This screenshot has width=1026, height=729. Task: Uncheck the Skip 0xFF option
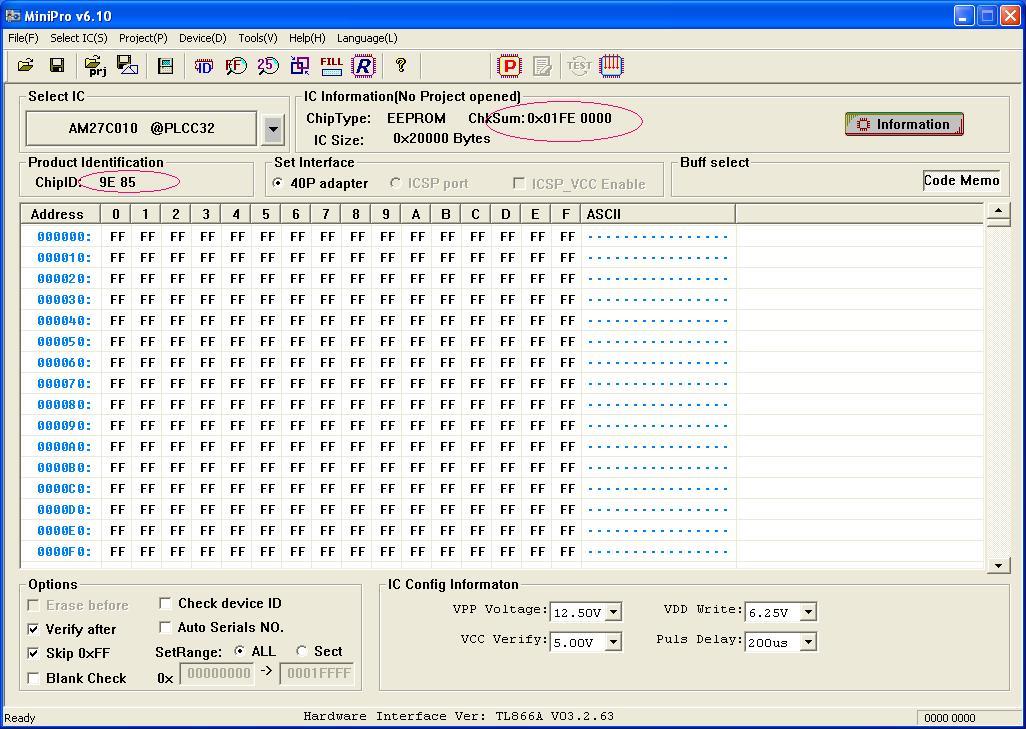[x=33, y=653]
